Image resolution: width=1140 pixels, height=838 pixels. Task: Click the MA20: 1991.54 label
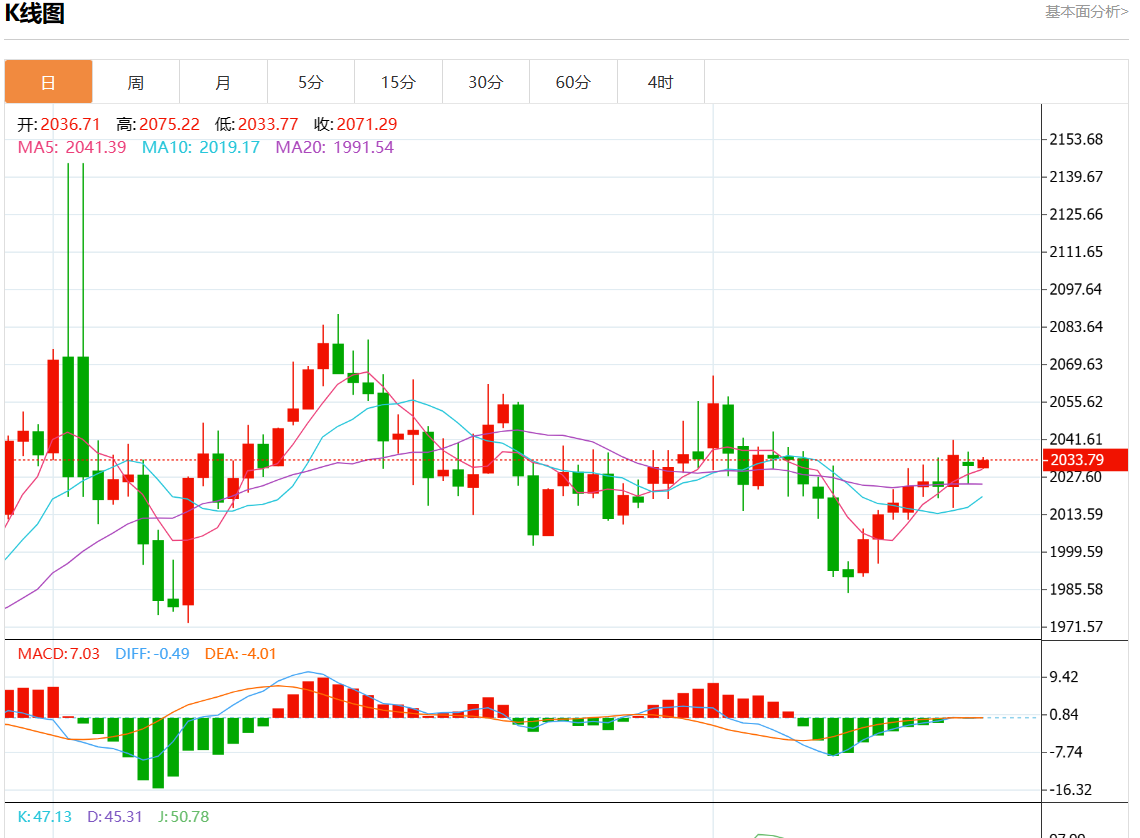tap(334, 148)
